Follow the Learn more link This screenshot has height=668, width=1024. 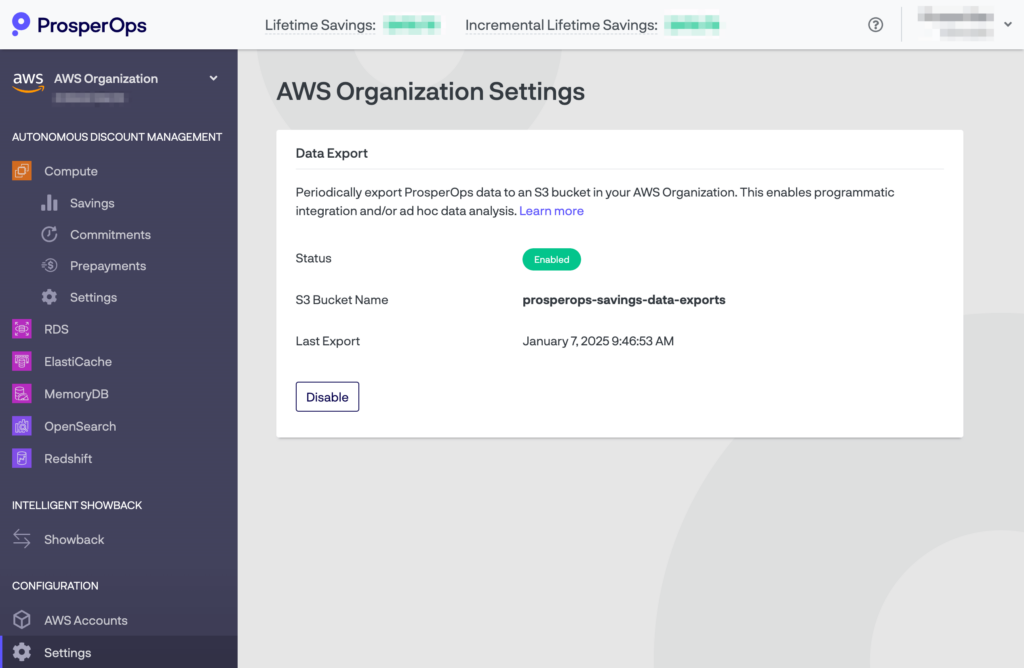tap(551, 211)
